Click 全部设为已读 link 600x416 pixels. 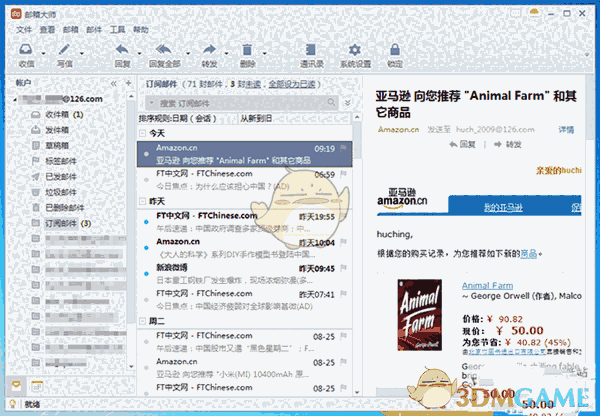pos(292,84)
